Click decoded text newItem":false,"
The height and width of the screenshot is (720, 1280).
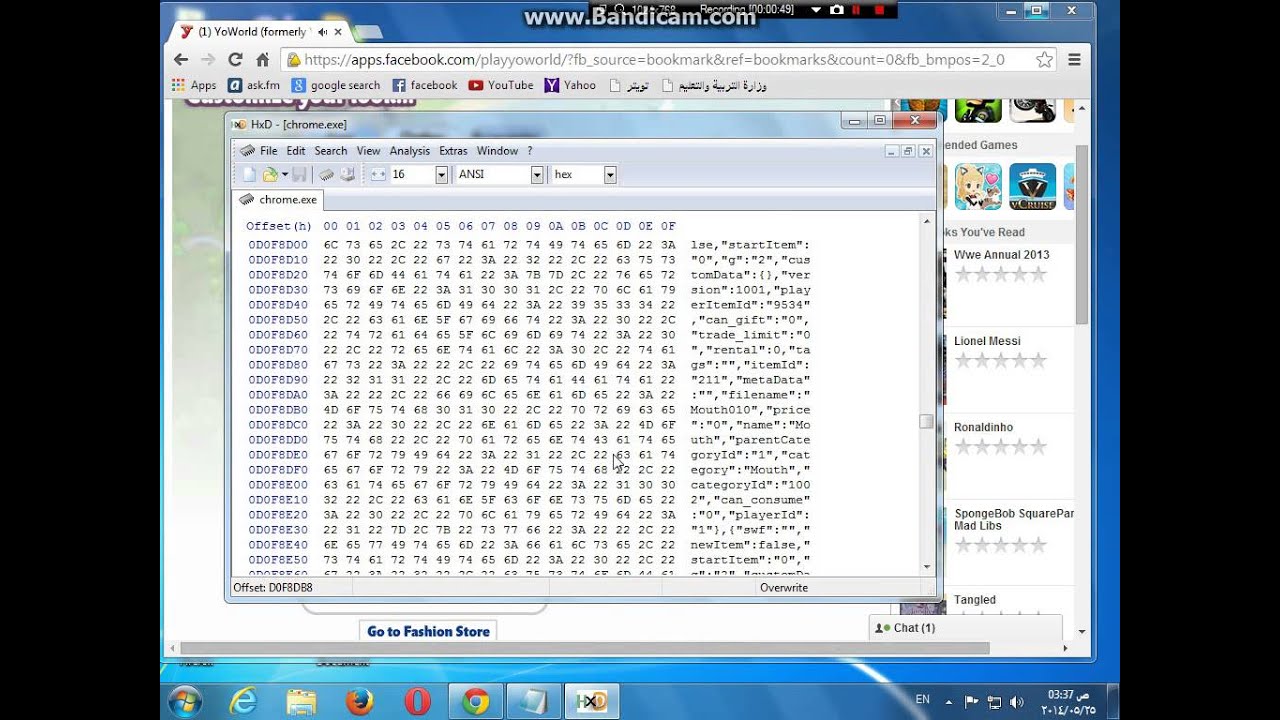tap(751, 545)
